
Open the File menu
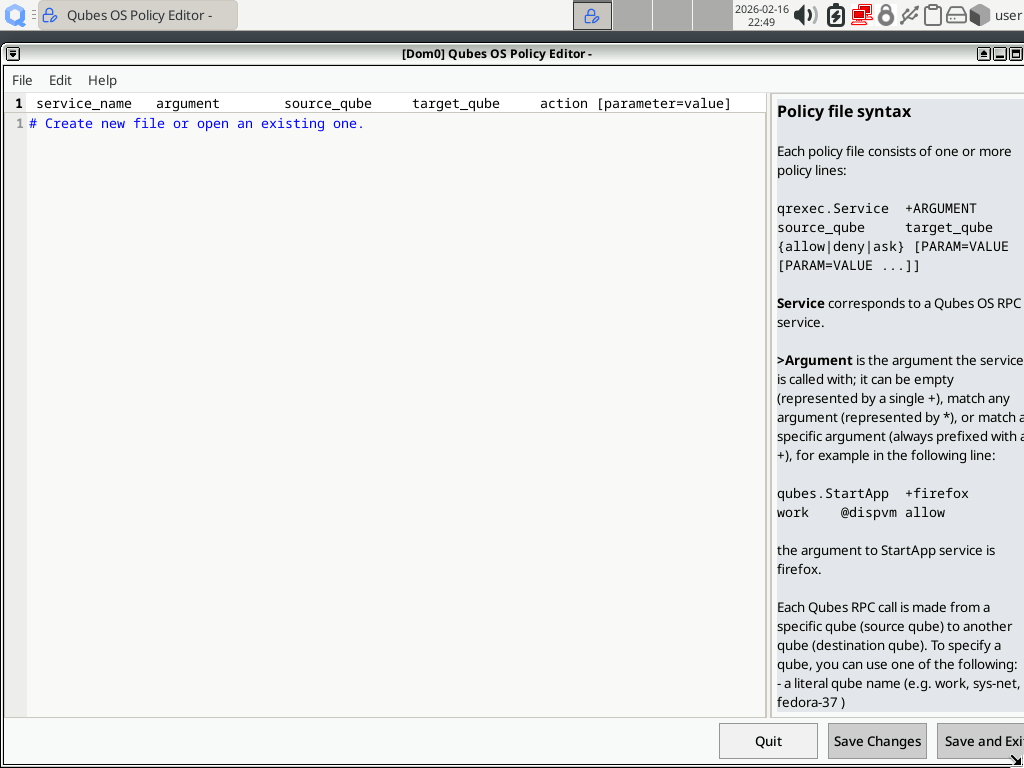click(x=22, y=80)
